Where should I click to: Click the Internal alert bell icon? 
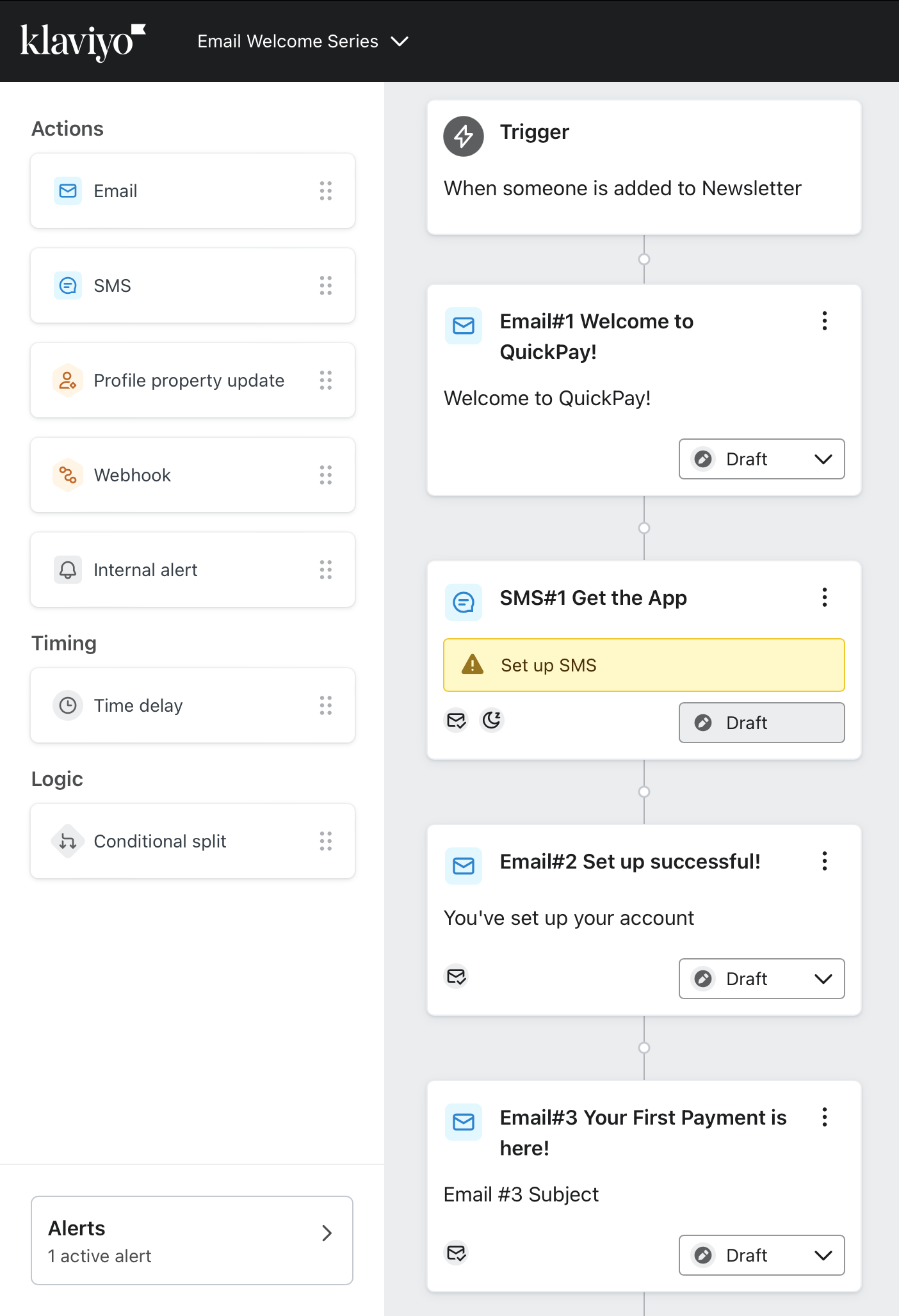[x=68, y=570]
